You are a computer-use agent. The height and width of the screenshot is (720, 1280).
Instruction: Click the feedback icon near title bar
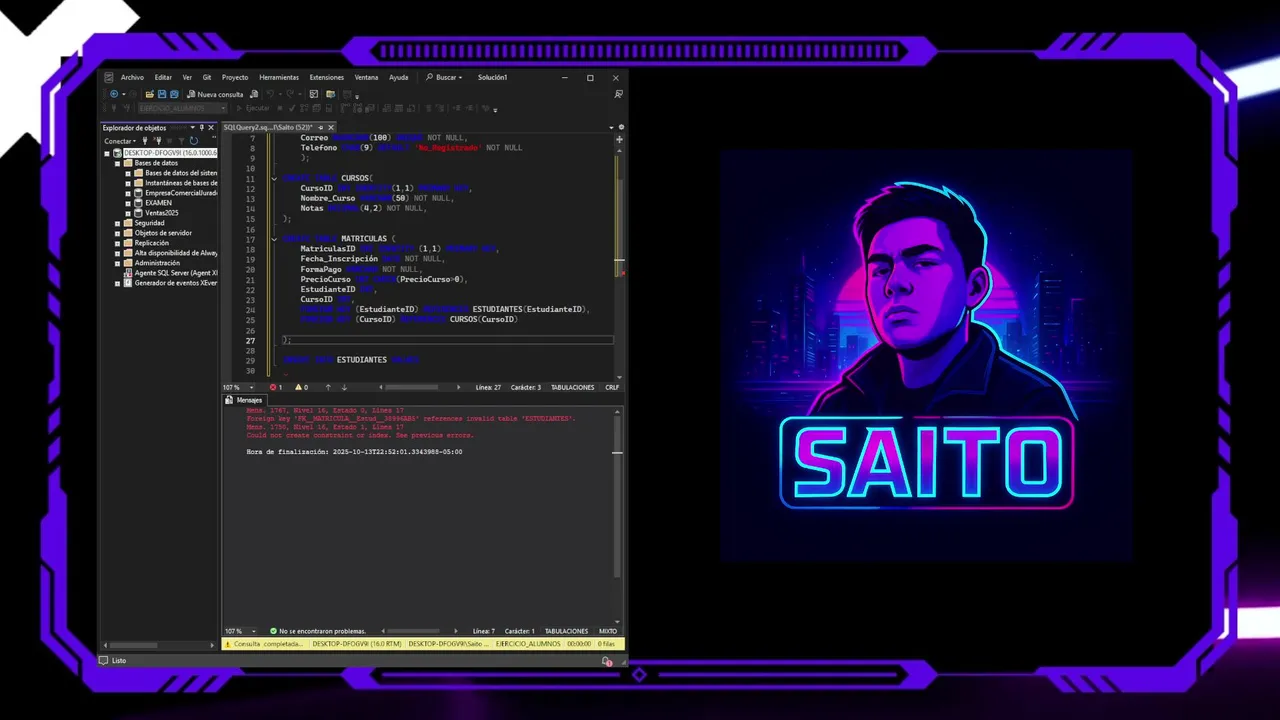(x=619, y=94)
